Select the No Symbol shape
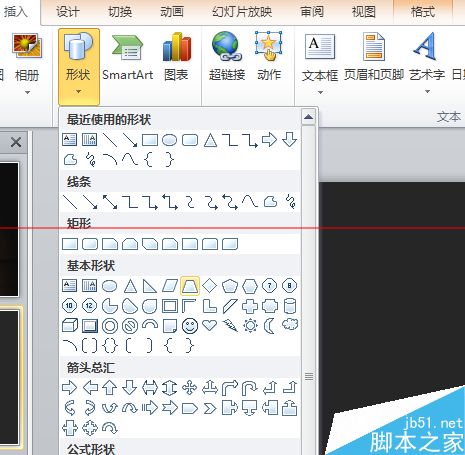The width and height of the screenshot is (465, 455). tap(130, 326)
